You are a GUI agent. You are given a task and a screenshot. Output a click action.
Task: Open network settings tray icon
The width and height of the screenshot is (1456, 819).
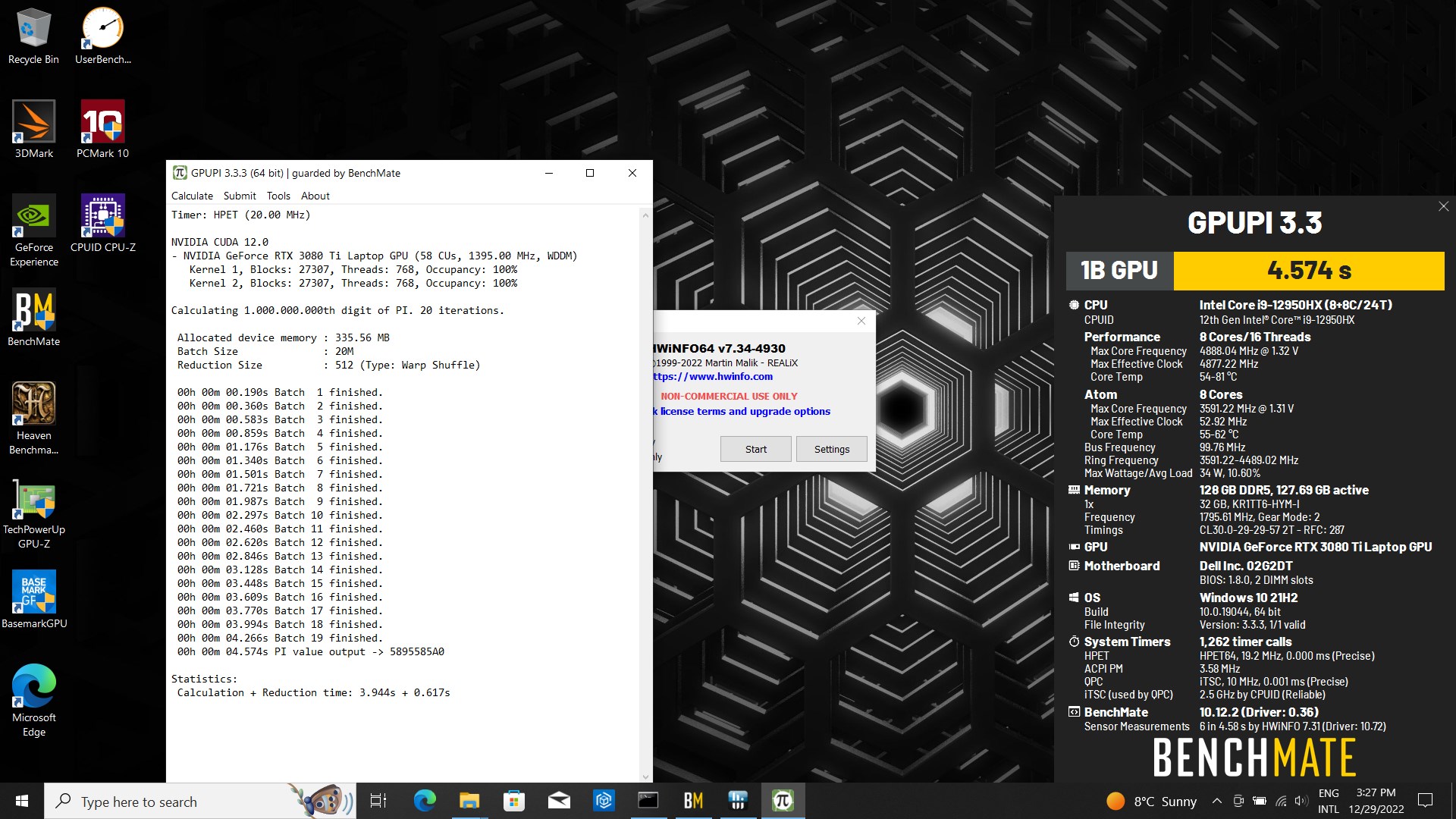(1281, 801)
